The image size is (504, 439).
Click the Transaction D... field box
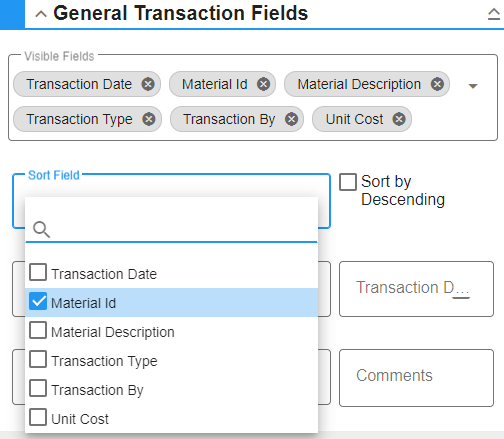pos(416,289)
